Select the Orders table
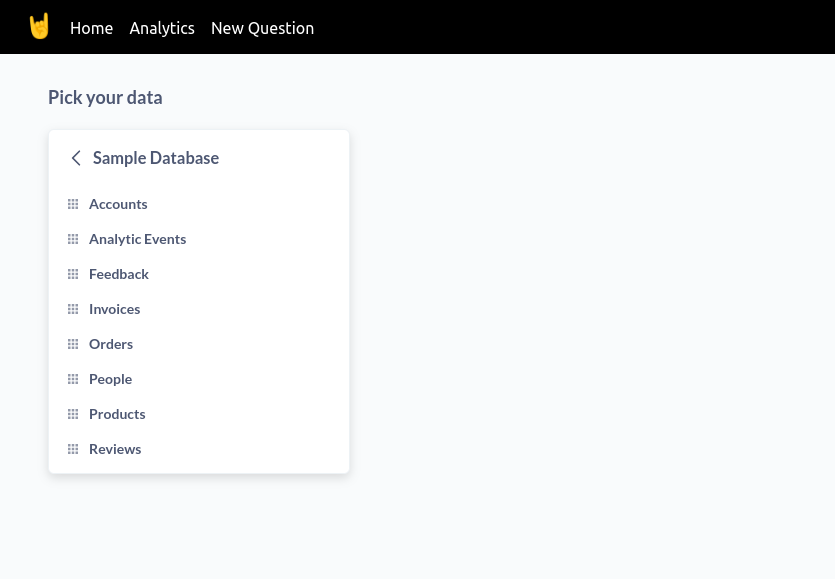835x579 pixels. pyautogui.click(x=111, y=344)
